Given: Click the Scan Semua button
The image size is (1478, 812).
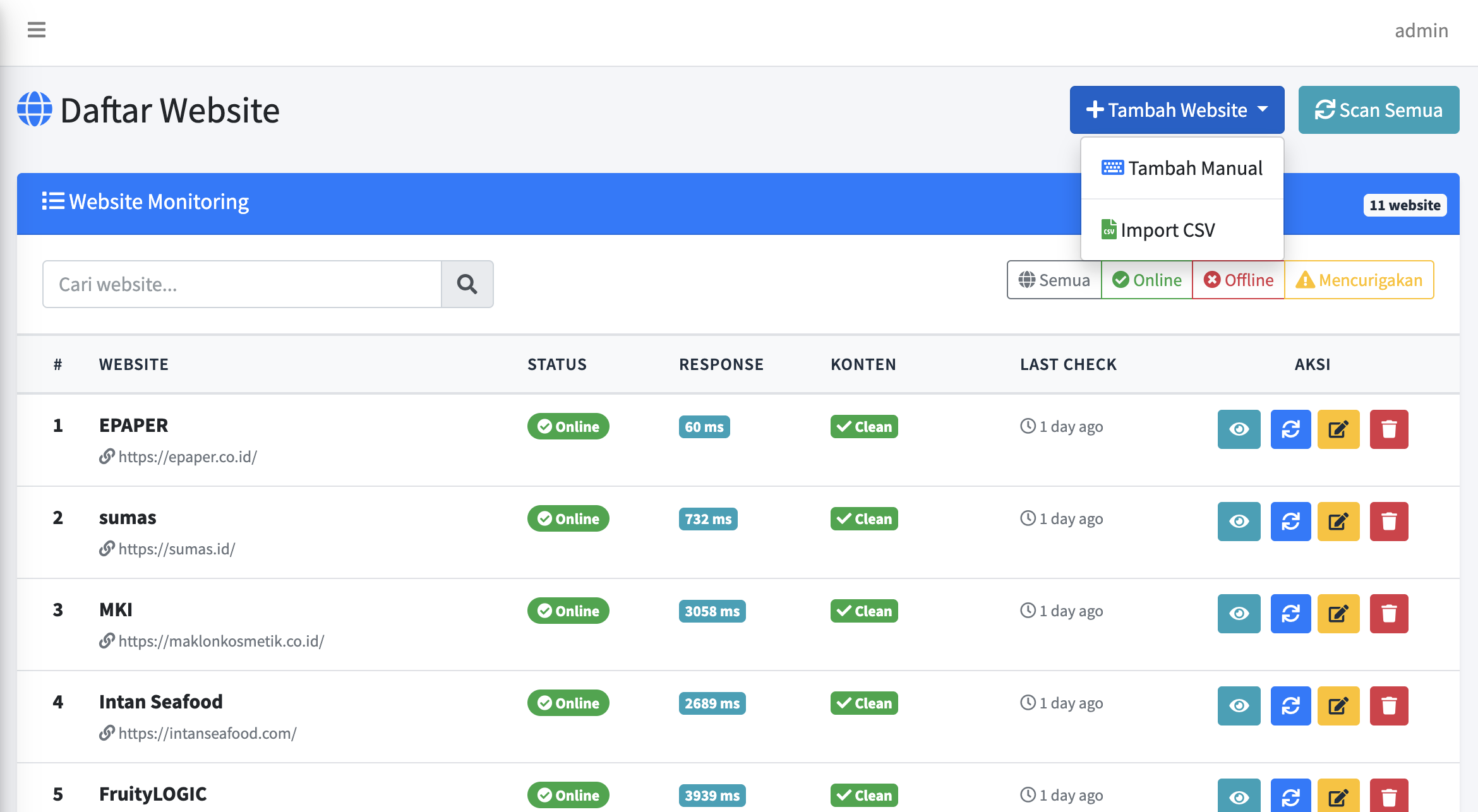Looking at the screenshot, I should [1378, 110].
